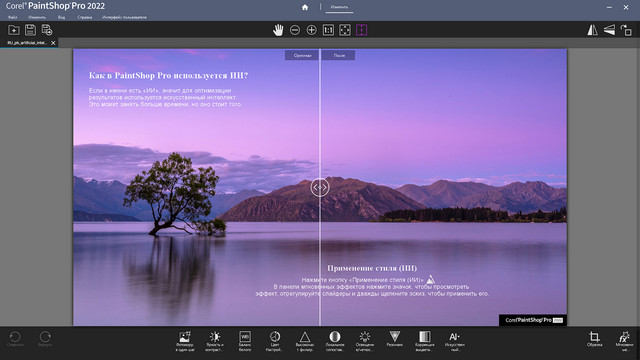This screenshot has width=640, height=360.
Task: Click the AI style transfer icon in the image text
Action: click(431, 280)
